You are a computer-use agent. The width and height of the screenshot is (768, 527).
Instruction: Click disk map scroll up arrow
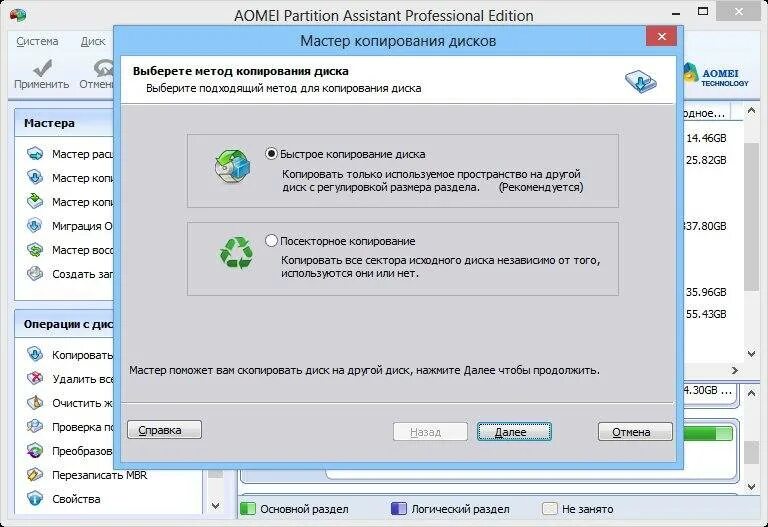[x=751, y=392]
